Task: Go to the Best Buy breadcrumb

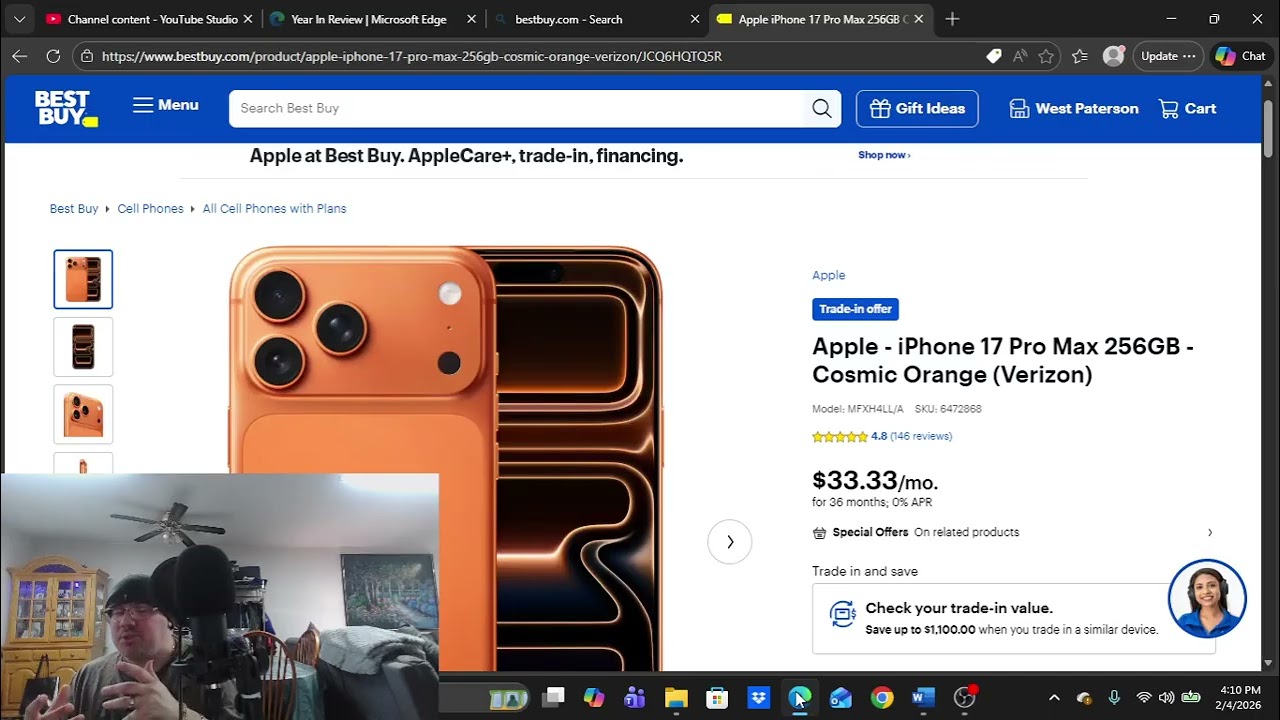Action: (x=74, y=209)
